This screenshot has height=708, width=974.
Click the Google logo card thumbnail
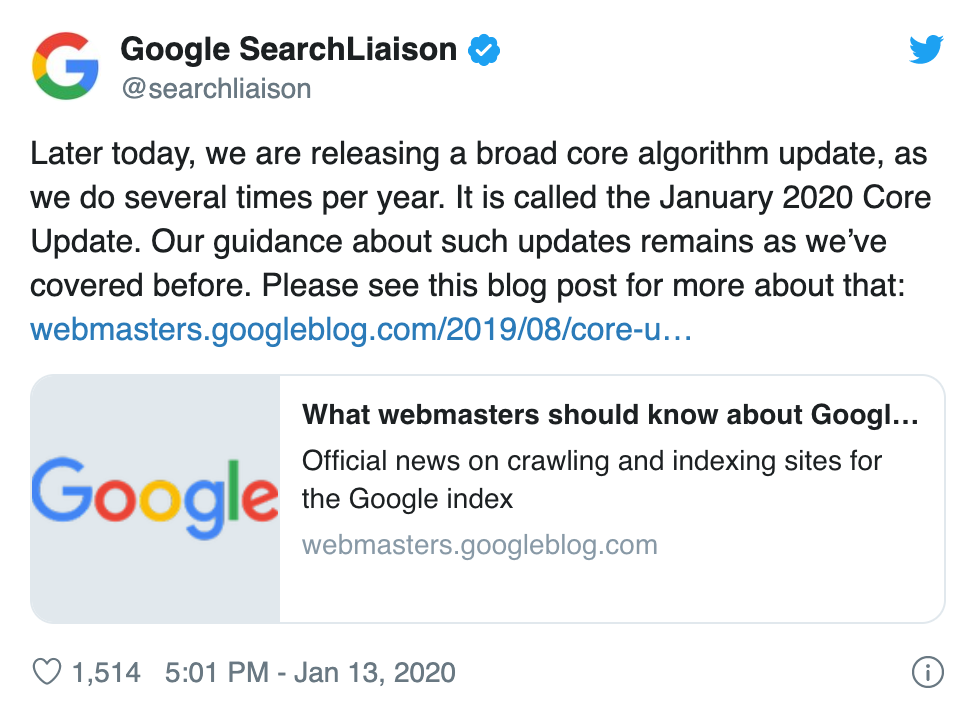click(156, 498)
